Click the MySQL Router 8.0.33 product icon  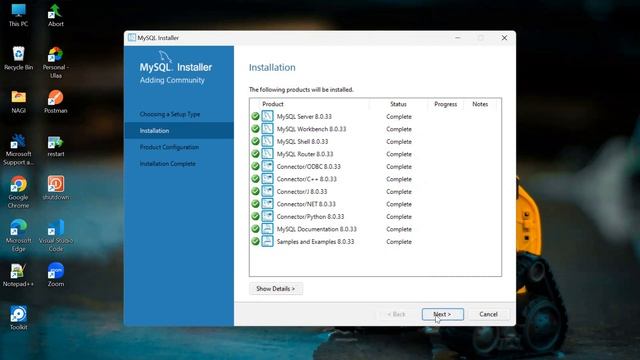coord(267,154)
